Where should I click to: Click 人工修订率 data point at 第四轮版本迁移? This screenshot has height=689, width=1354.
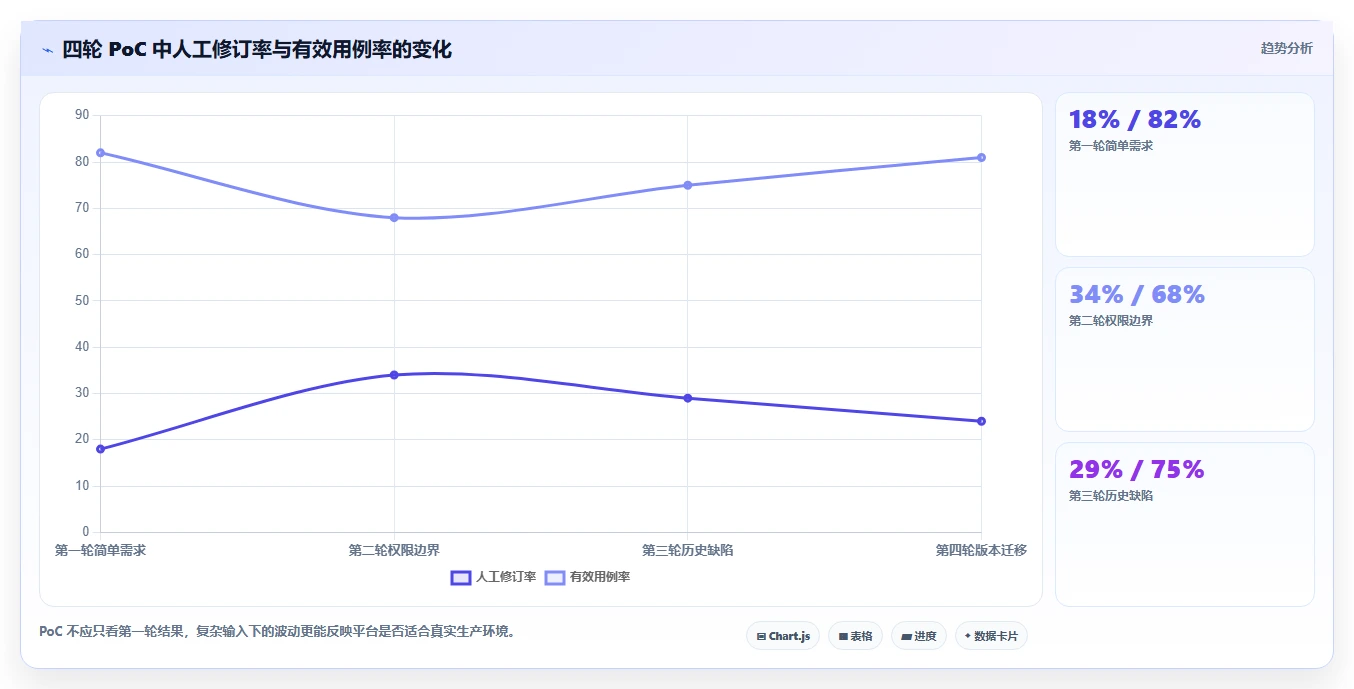coord(981,421)
